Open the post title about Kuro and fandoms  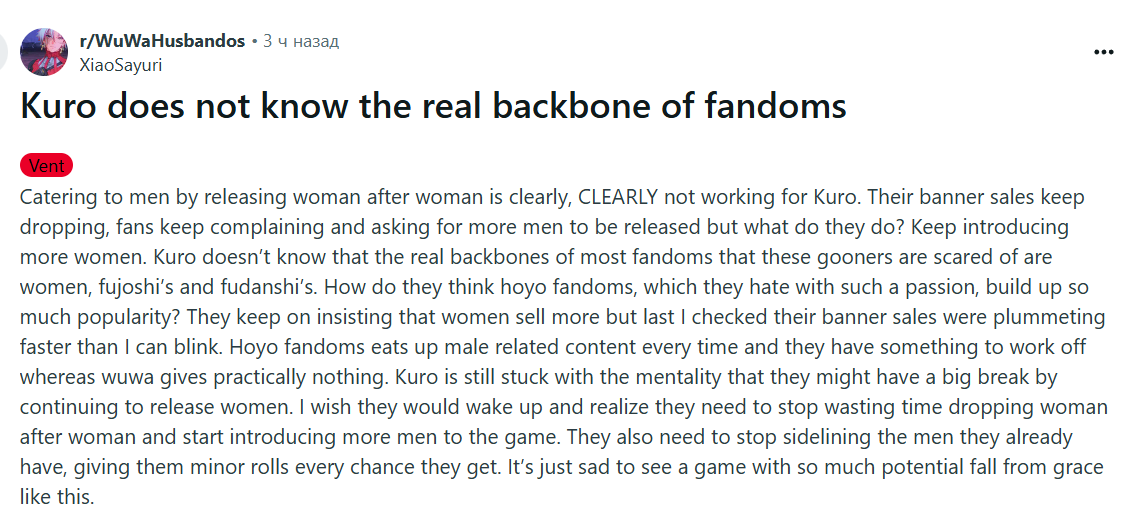pos(433,106)
